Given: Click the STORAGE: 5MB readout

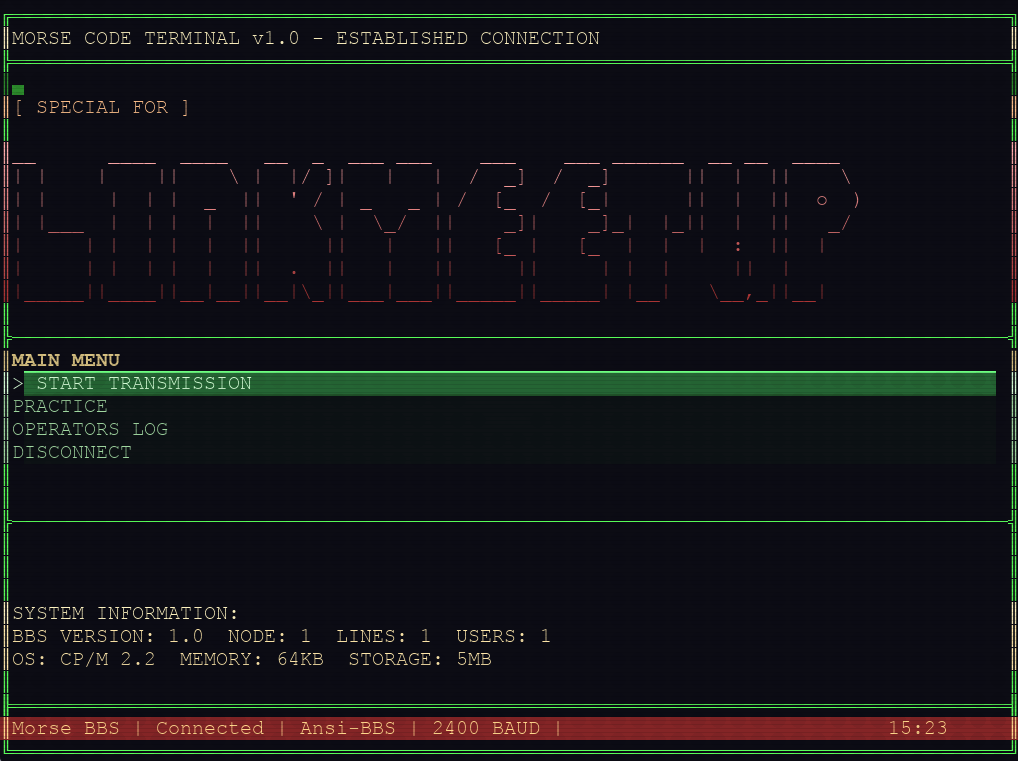Looking at the screenshot, I should point(420,660).
